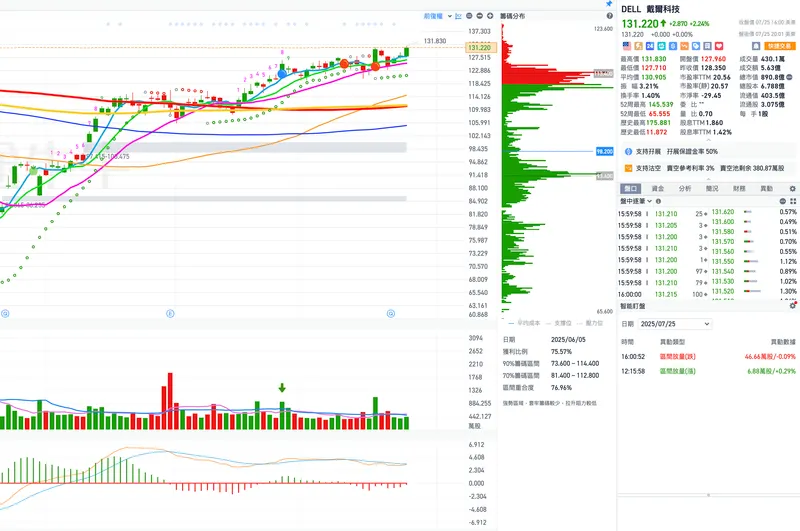The image size is (800, 531).
Task: Click the blue tag icon in the stock header
Action: point(696,46)
